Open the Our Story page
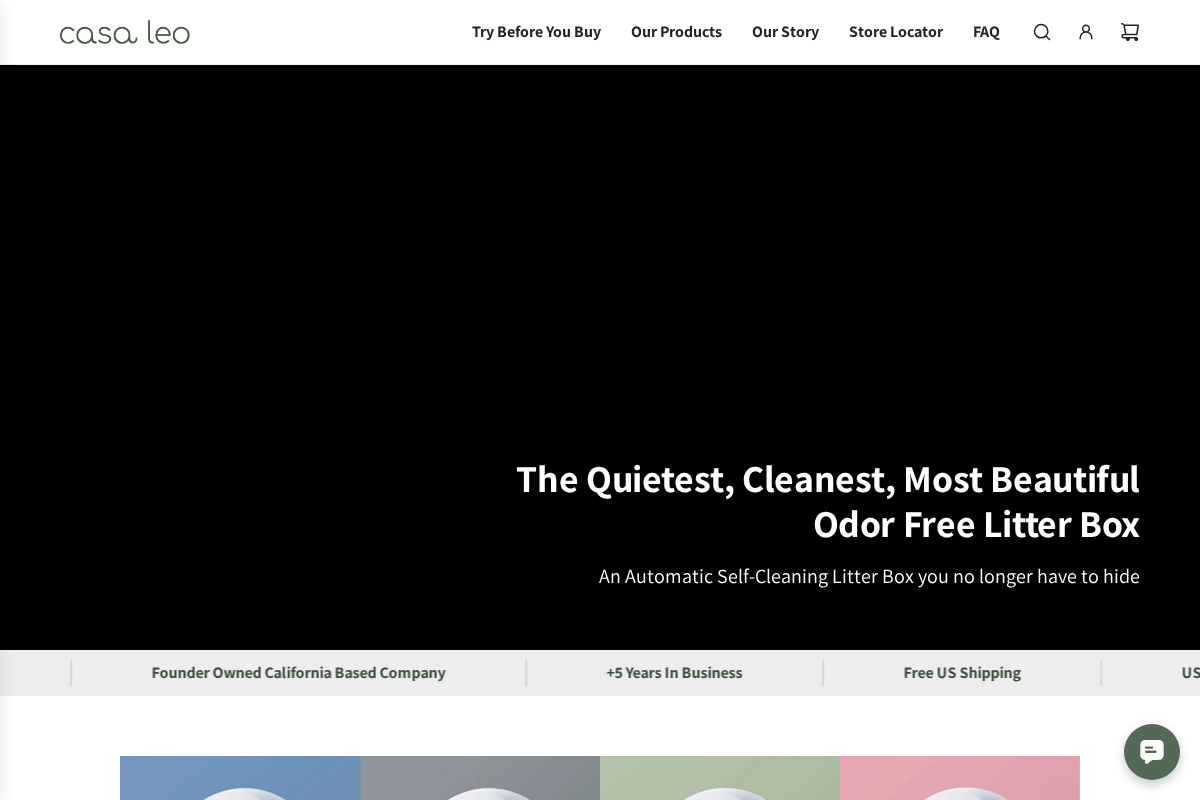The width and height of the screenshot is (1200, 800). pos(785,32)
